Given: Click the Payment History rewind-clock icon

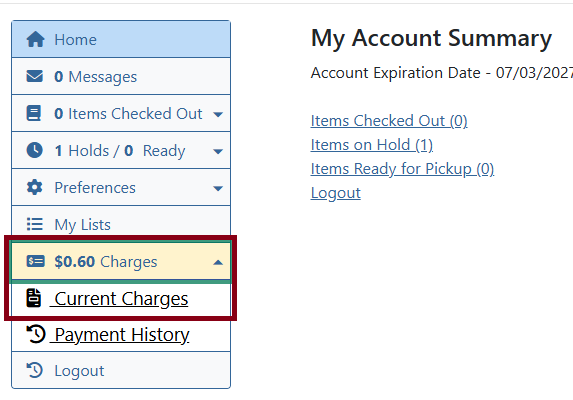Looking at the screenshot, I should 35,334.
